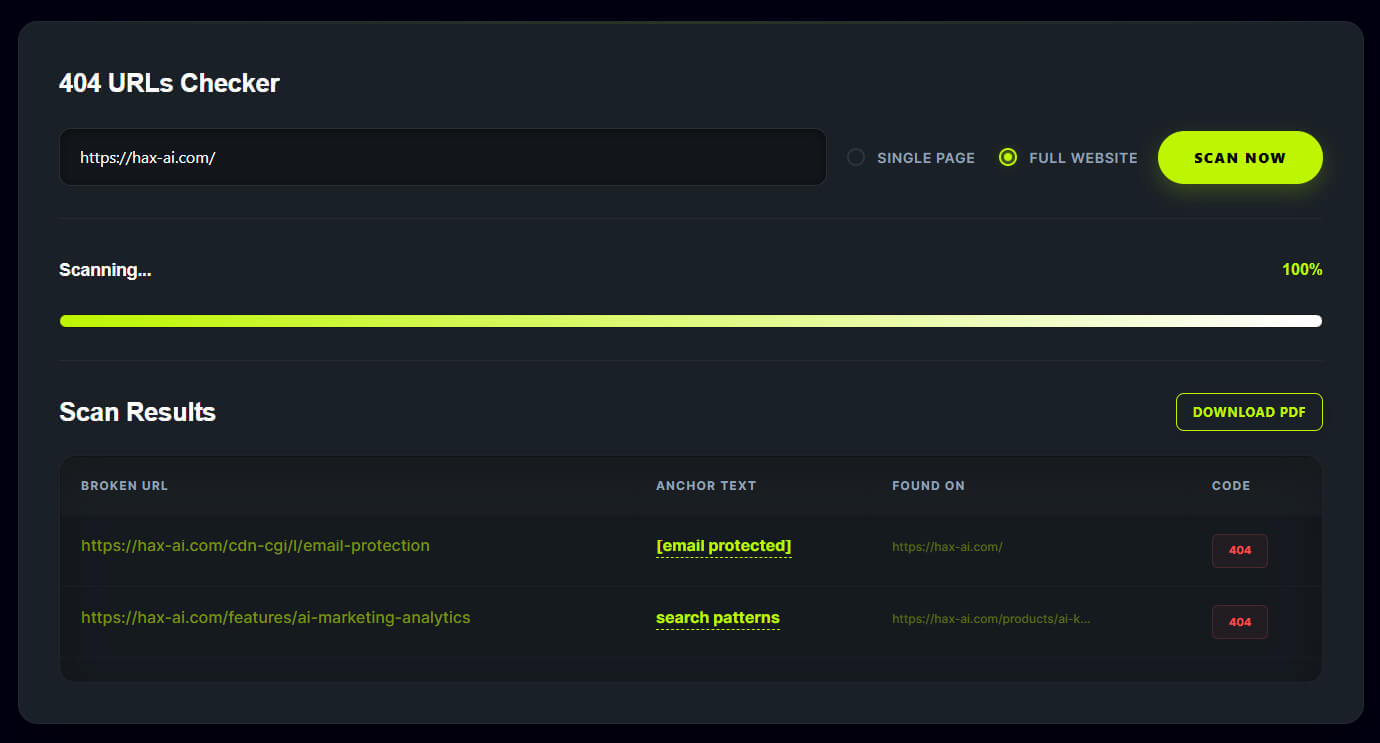Open the broken ai-marketing-analytics URL link
The height and width of the screenshot is (743, 1380).
tap(275, 618)
